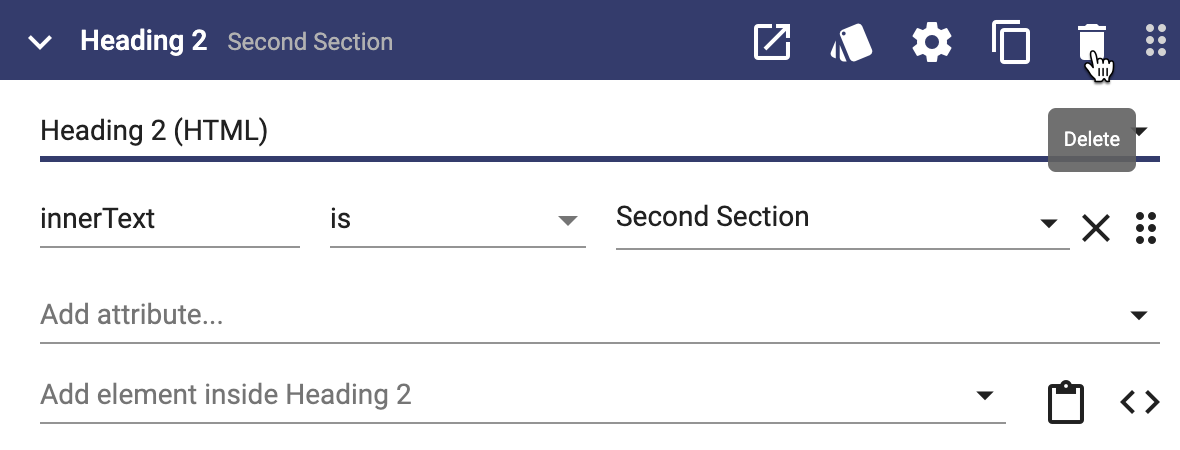Collapse the Heading 2 section chevron
The image size is (1180, 450).
(x=39, y=42)
